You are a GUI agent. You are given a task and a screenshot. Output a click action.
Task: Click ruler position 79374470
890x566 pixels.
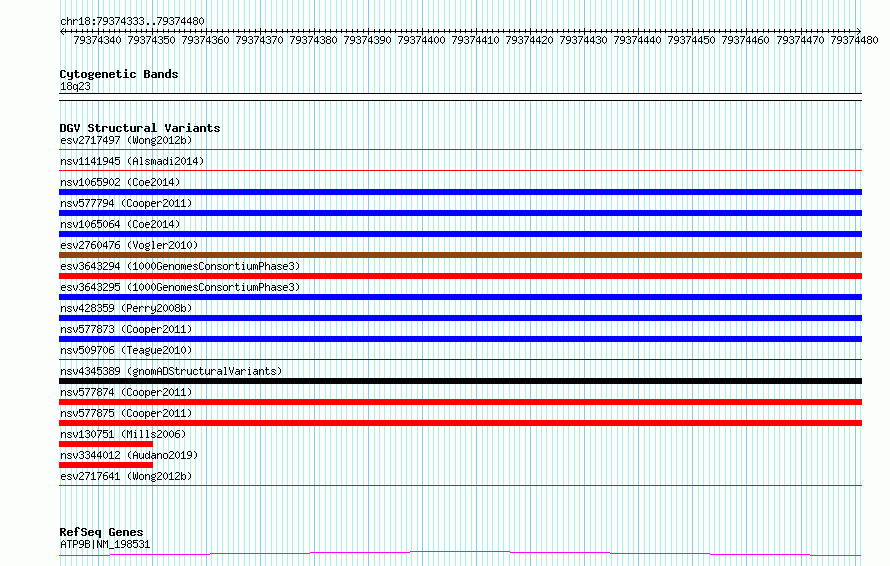click(x=800, y=41)
